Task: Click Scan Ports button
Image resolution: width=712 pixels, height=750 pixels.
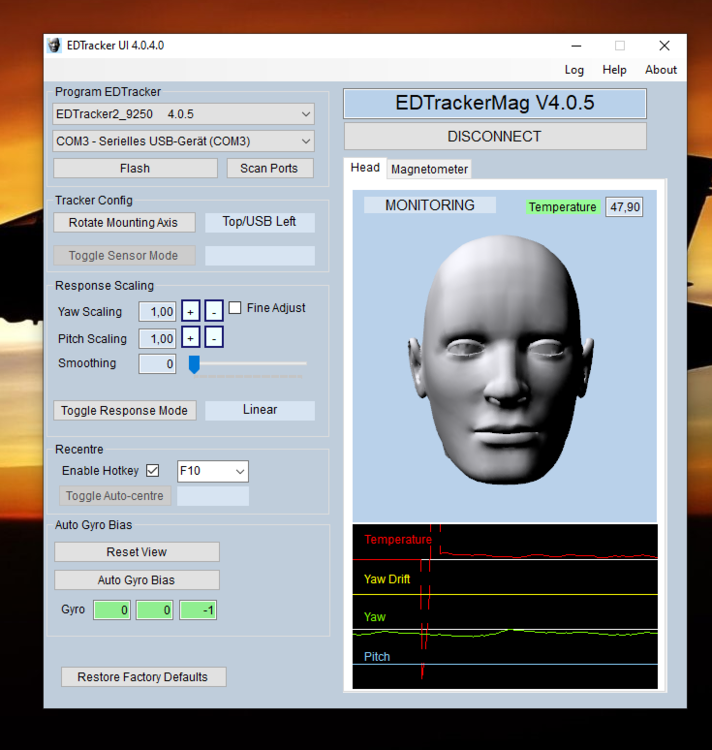Action: click(x=269, y=168)
